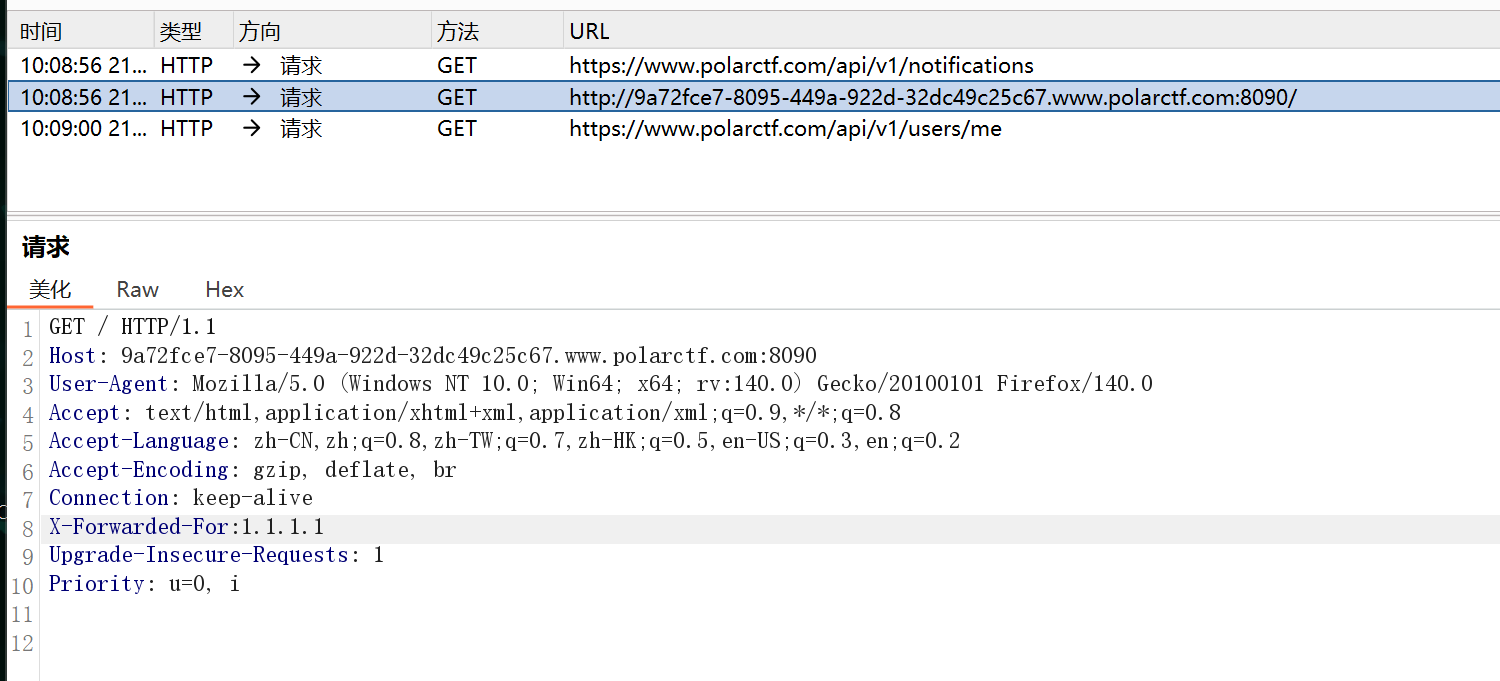Select the api/v1/users/me request row

click(785, 128)
